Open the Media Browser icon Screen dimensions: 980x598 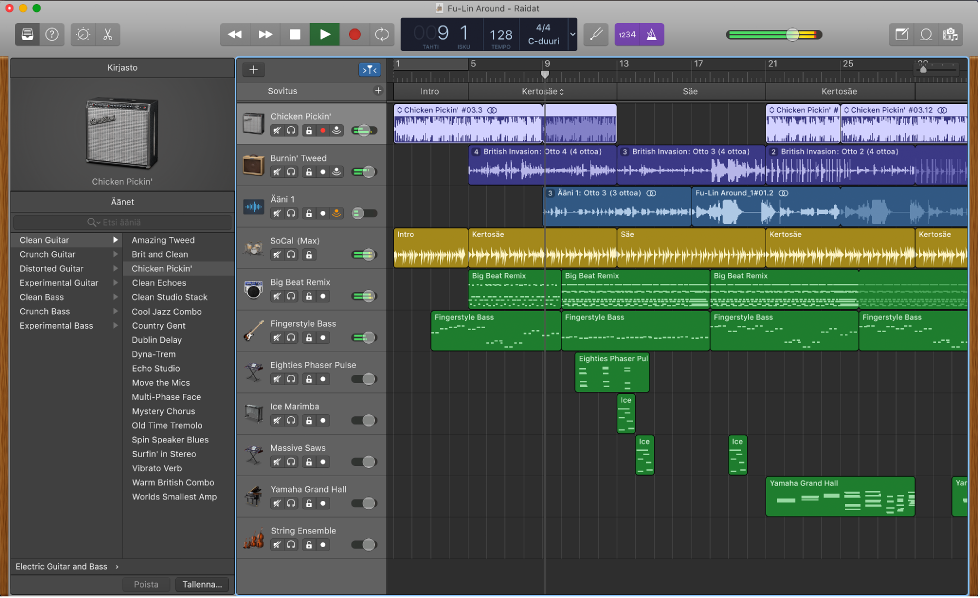949,34
